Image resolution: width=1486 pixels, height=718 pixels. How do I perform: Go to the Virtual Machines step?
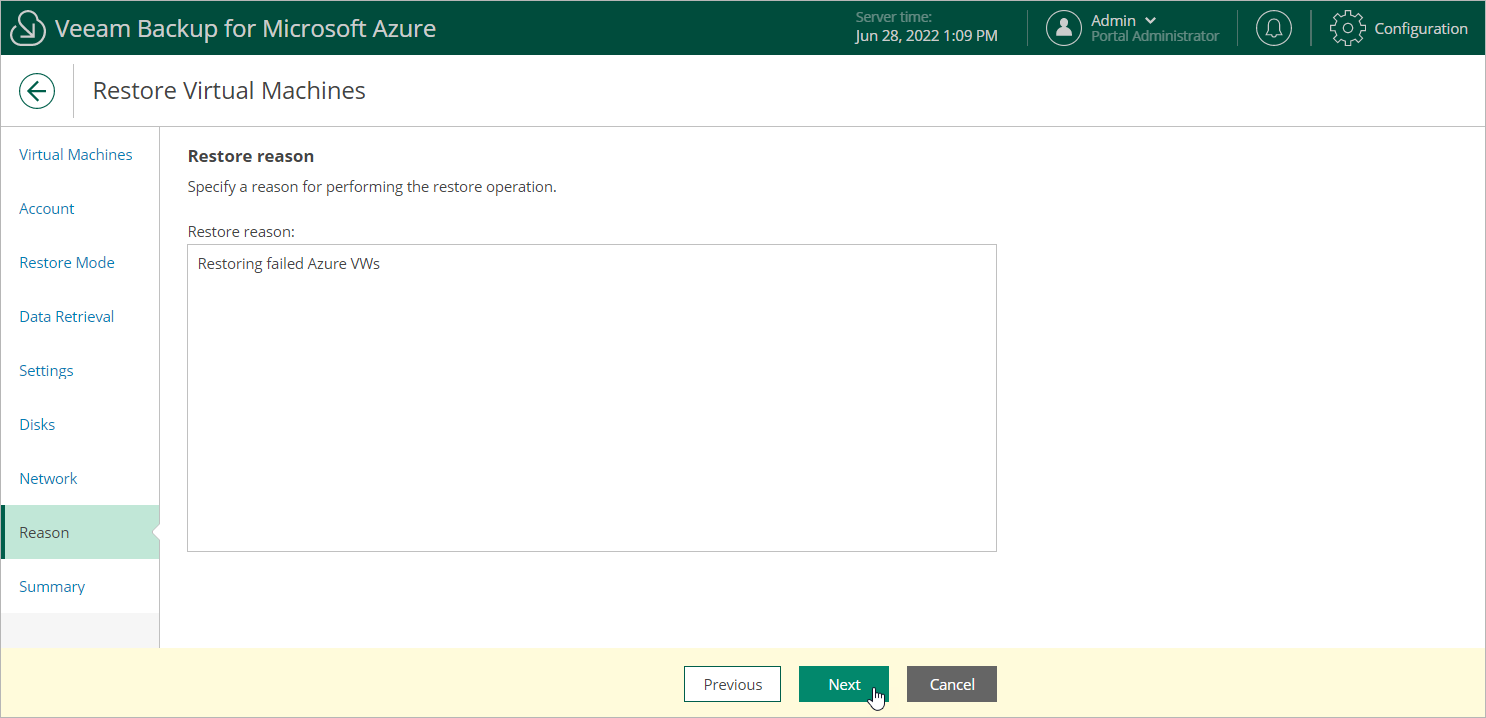tap(76, 155)
